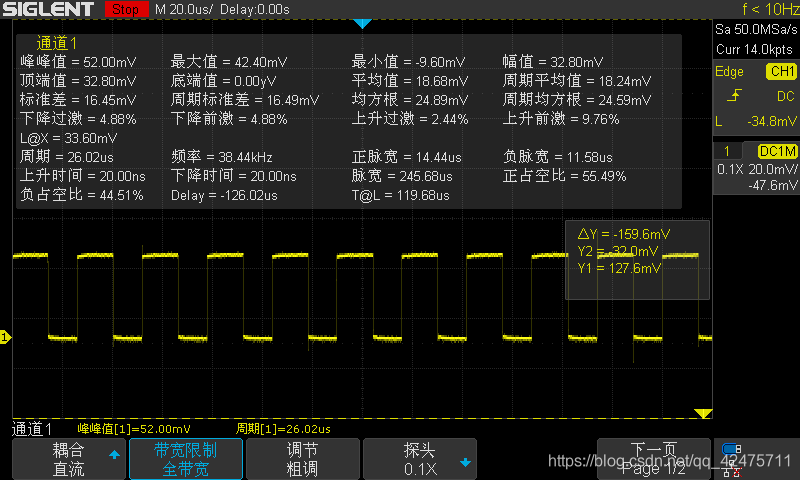Click the ΔY = -159.6mV cursor readout
The width and height of the screenshot is (800, 480).
click(x=624, y=234)
